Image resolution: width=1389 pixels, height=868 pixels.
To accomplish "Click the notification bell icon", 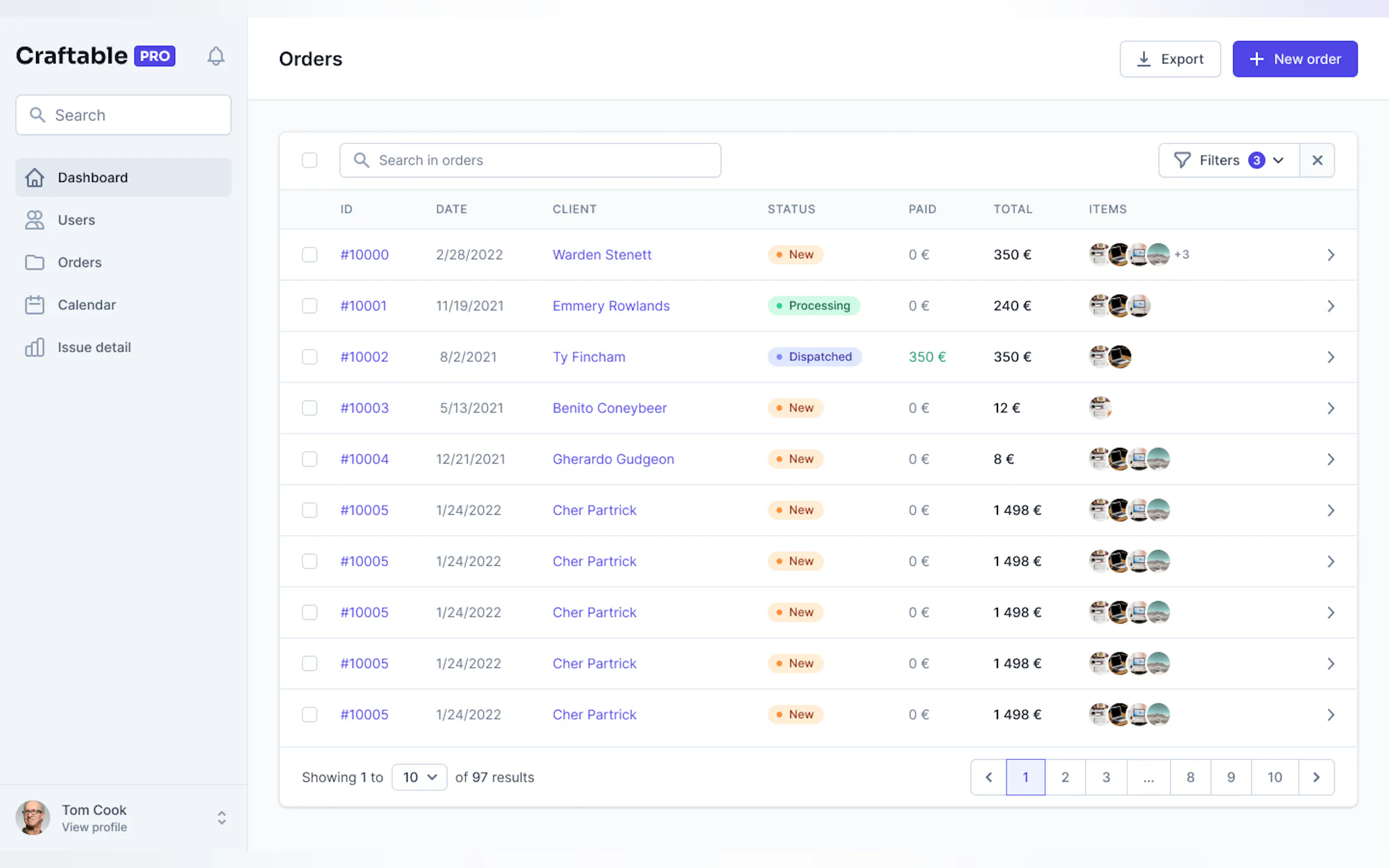I will [x=216, y=56].
